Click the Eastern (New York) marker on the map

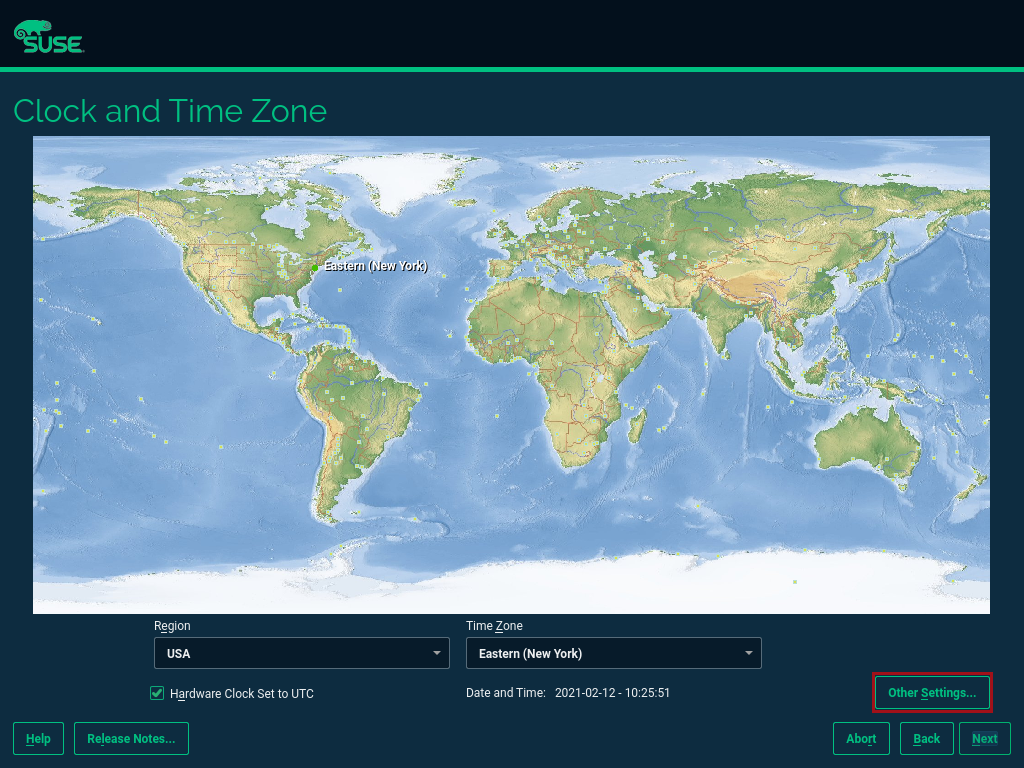click(315, 266)
